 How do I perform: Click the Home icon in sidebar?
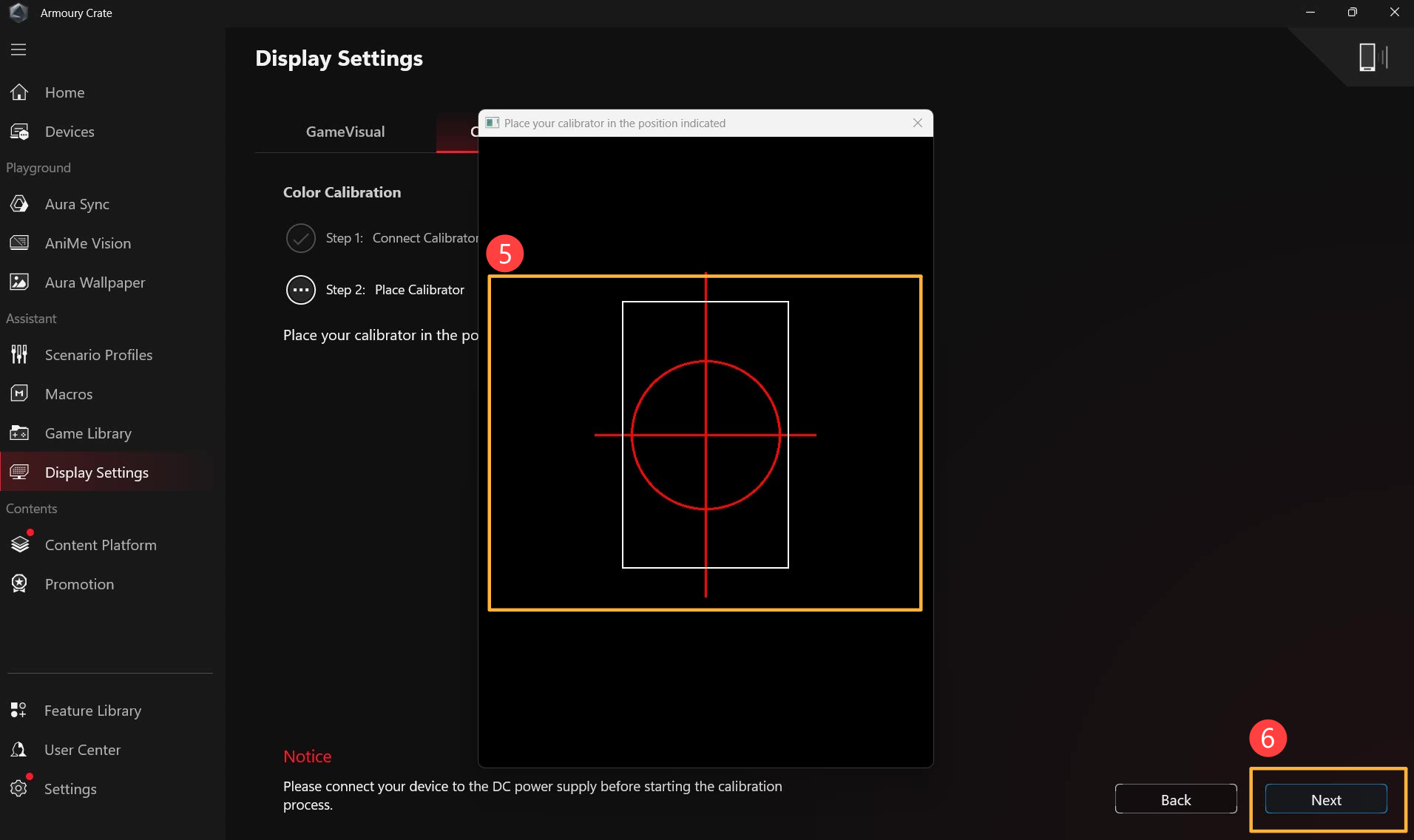click(x=19, y=92)
